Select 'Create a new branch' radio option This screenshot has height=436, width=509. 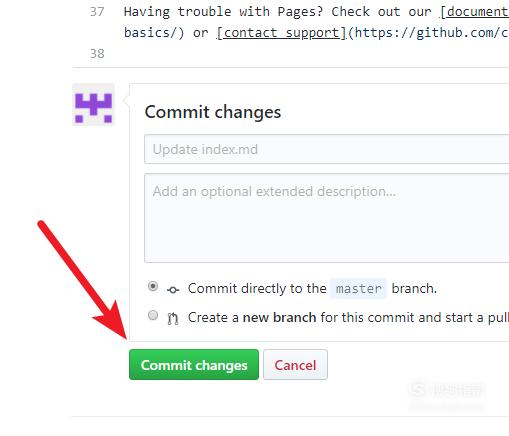[153, 315]
